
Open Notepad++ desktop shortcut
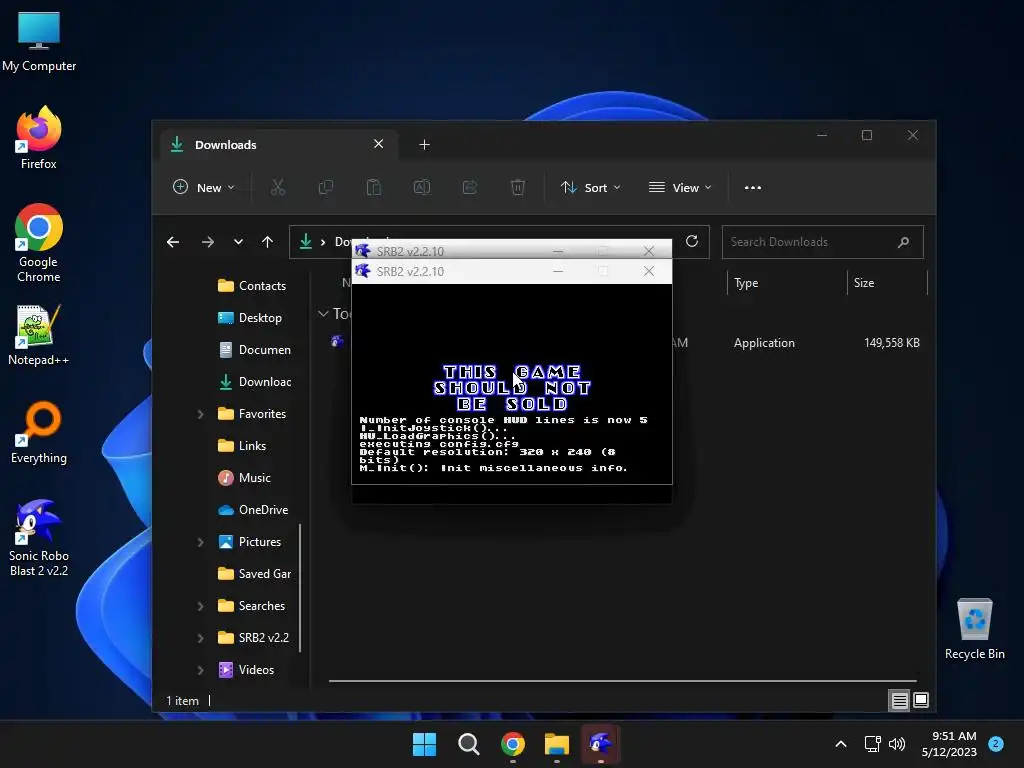pos(39,334)
